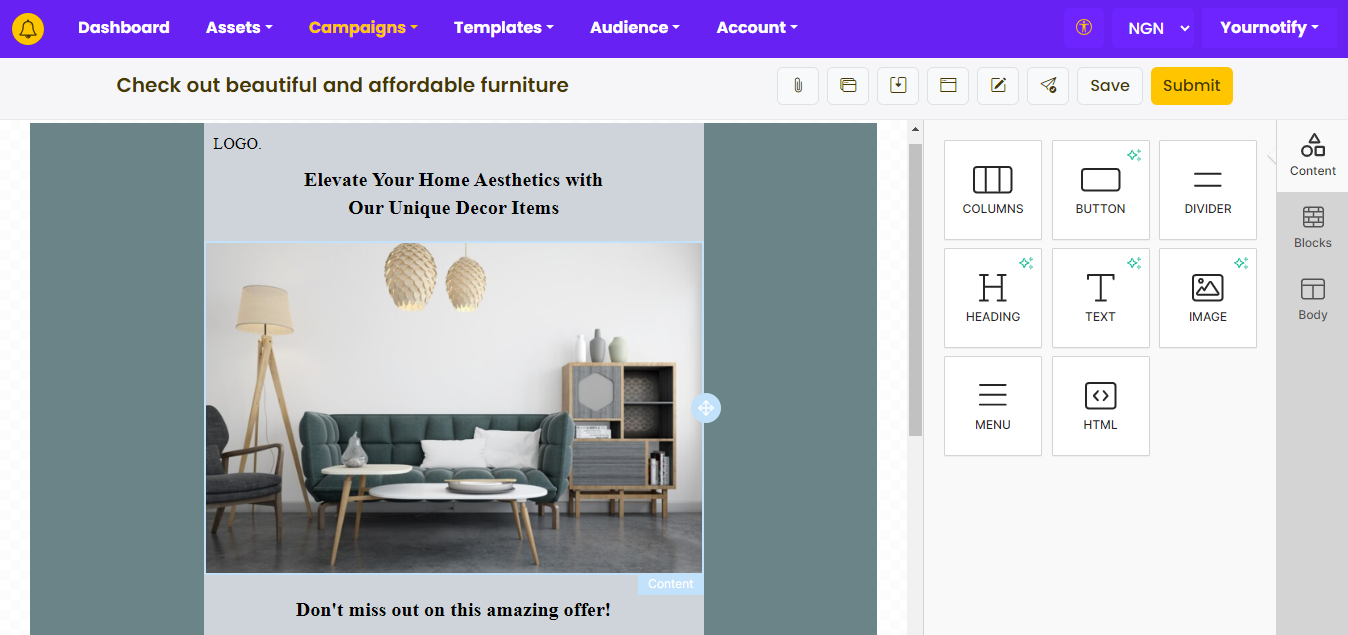Select the Heading content block

click(x=993, y=298)
